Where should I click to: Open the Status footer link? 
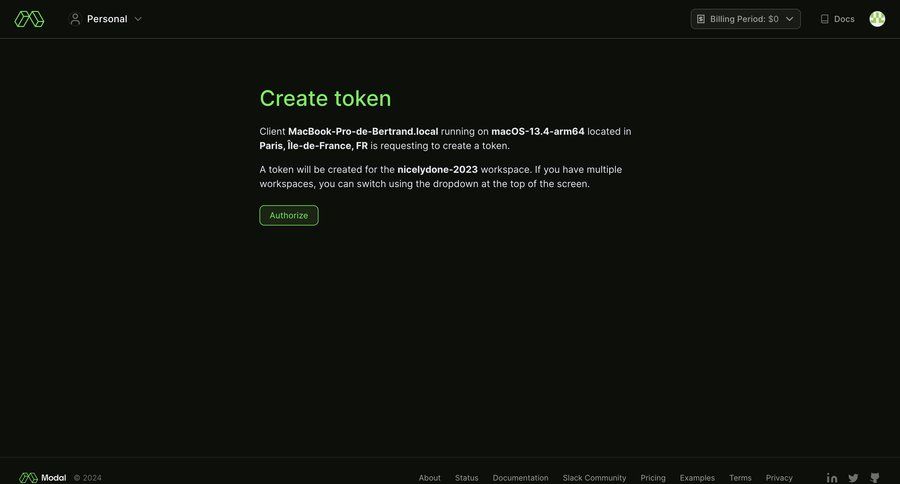pyautogui.click(x=467, y=478)
